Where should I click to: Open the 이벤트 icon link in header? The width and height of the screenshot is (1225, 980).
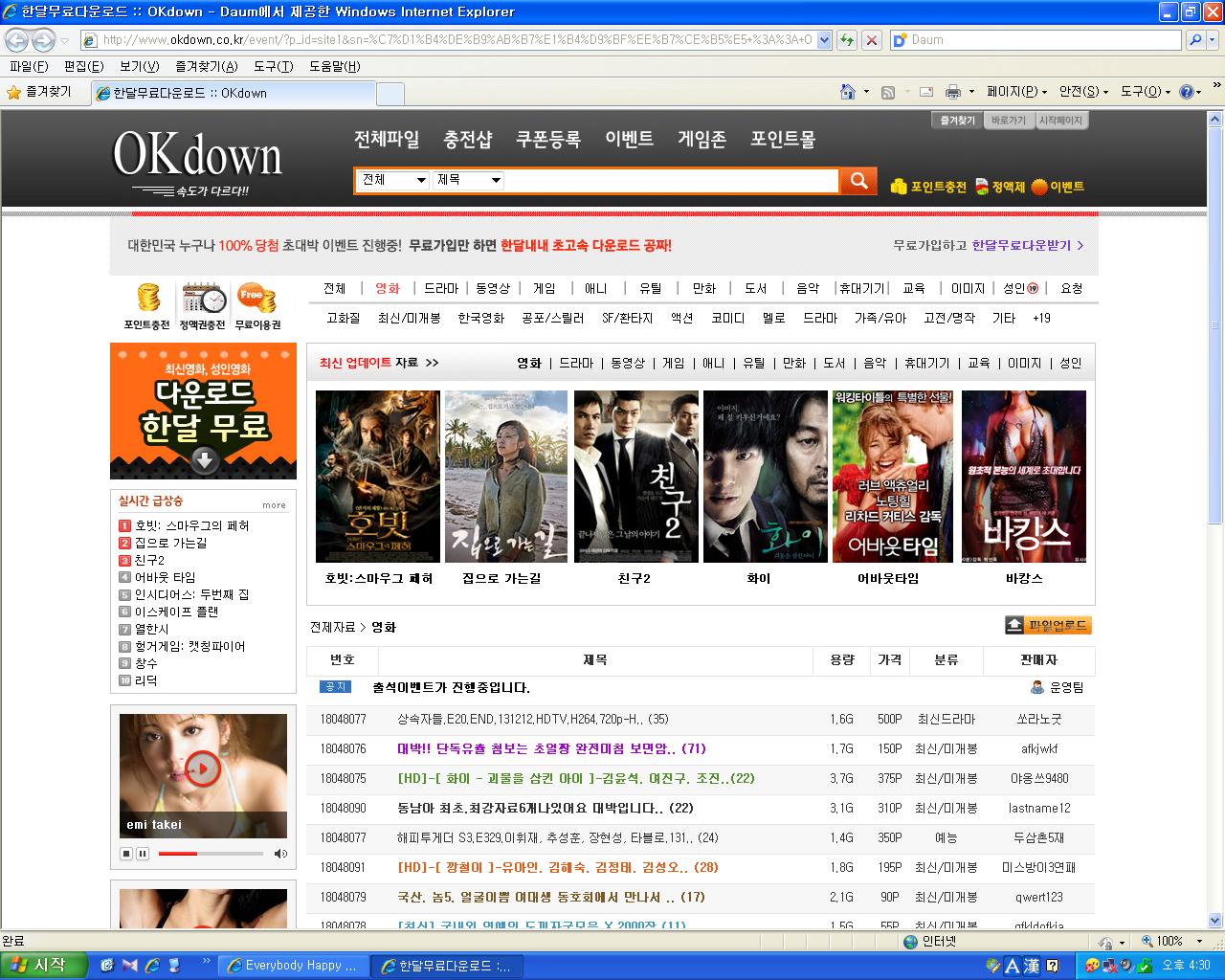[1058, 187]
